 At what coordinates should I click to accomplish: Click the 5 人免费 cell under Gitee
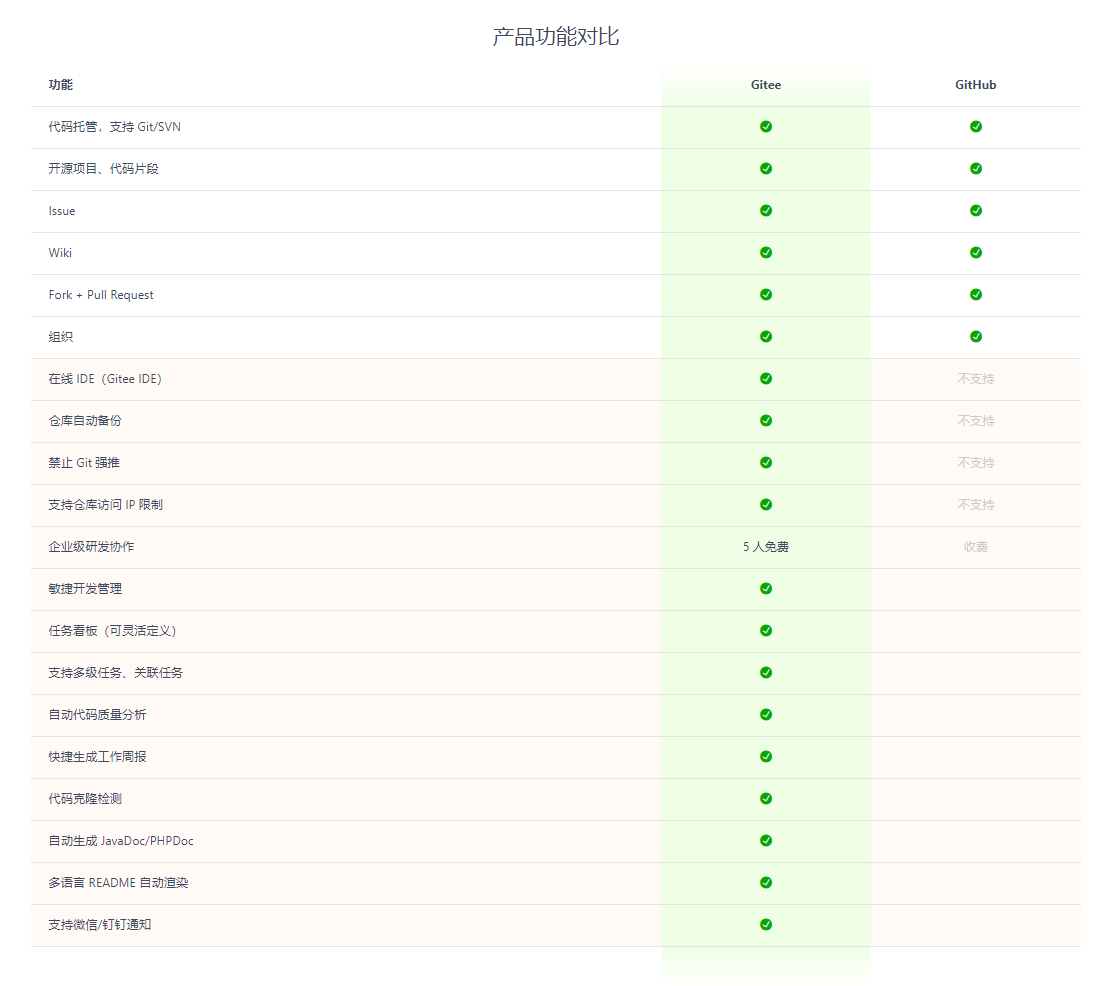[x=766, y=546]
